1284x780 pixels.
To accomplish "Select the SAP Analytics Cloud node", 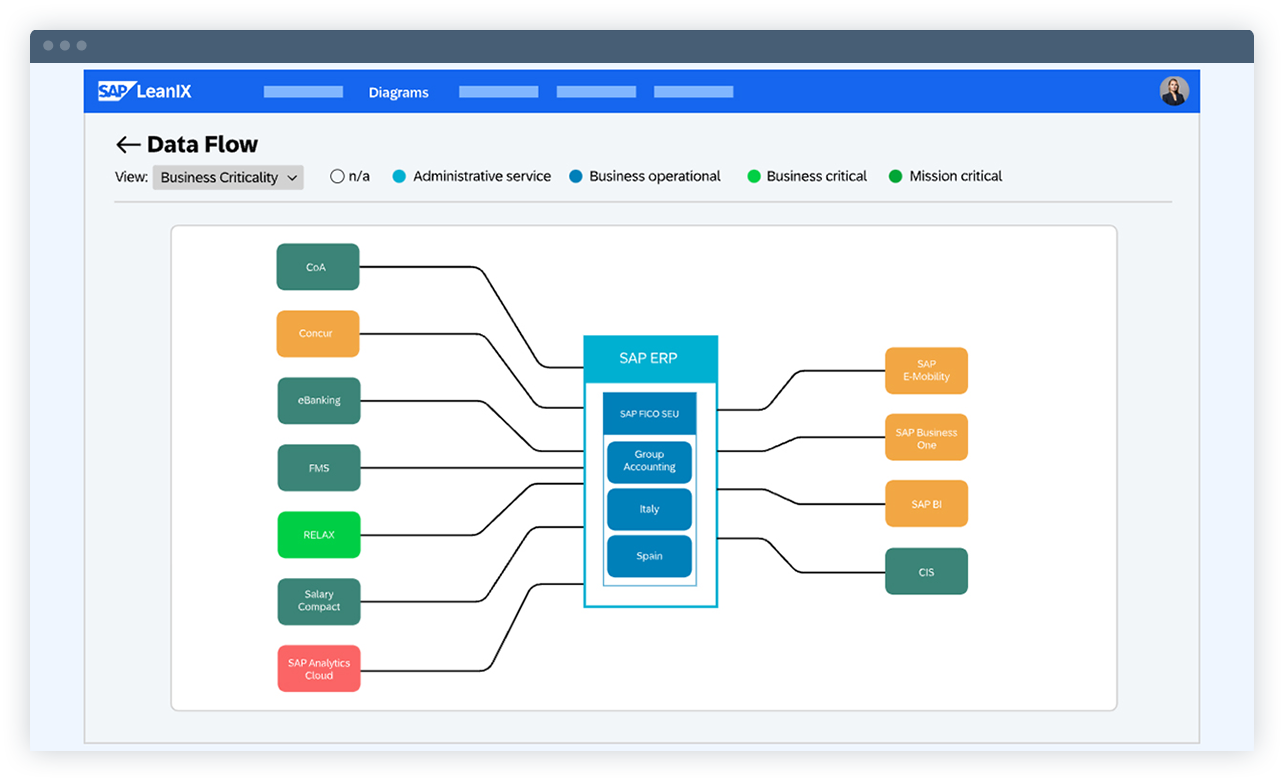I will point(318,668).
